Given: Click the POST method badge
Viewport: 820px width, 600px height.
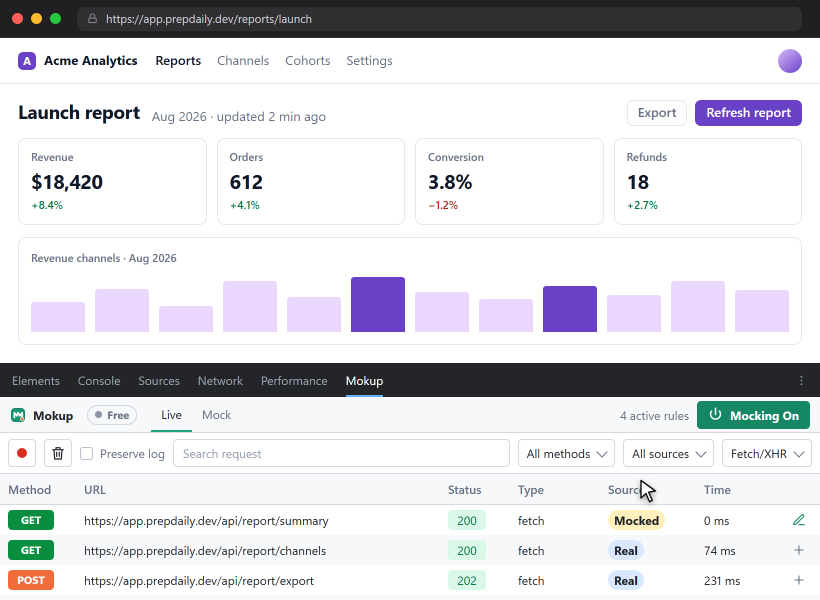Looking at the screenshot, I should point(31,580).
